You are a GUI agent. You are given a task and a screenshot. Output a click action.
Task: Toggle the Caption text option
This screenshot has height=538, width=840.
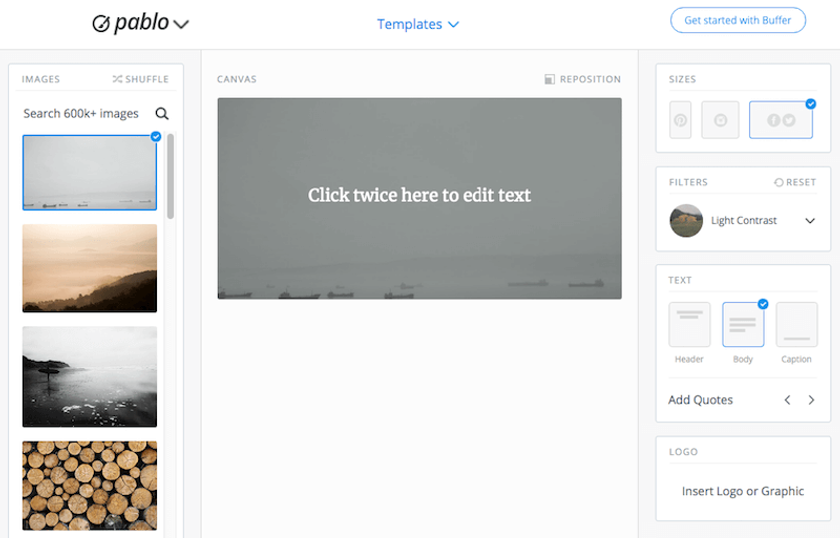[797, 325]
